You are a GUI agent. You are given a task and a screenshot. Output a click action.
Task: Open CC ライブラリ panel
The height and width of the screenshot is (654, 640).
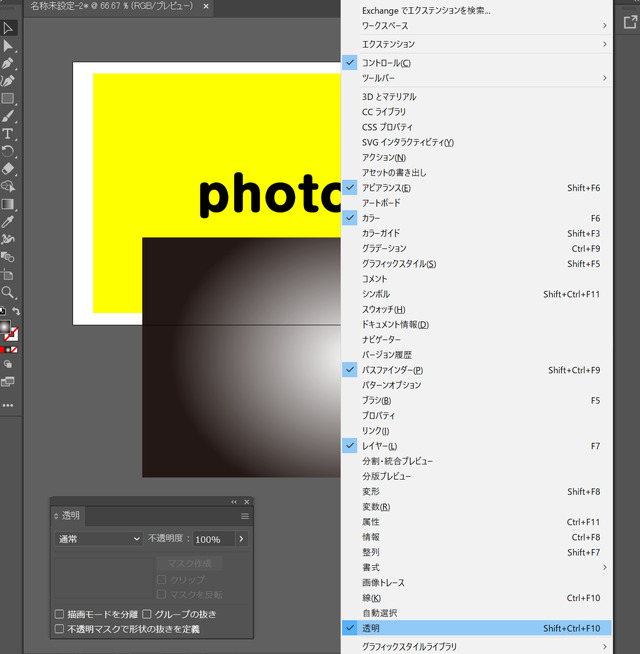coord(476,112)
